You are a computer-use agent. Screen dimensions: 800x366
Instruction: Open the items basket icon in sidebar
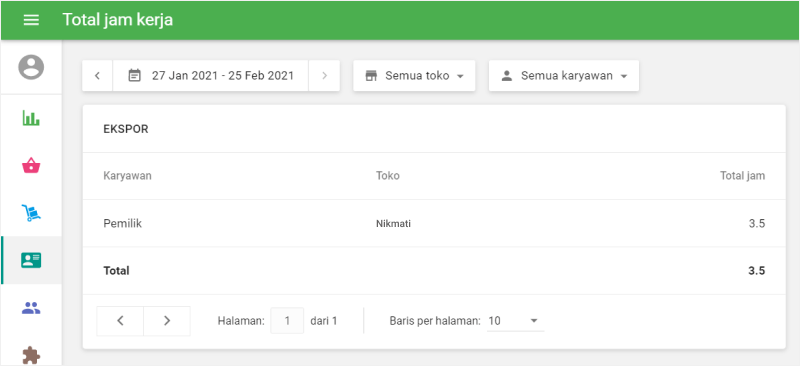pyautogui.click(x=31, y=166)
